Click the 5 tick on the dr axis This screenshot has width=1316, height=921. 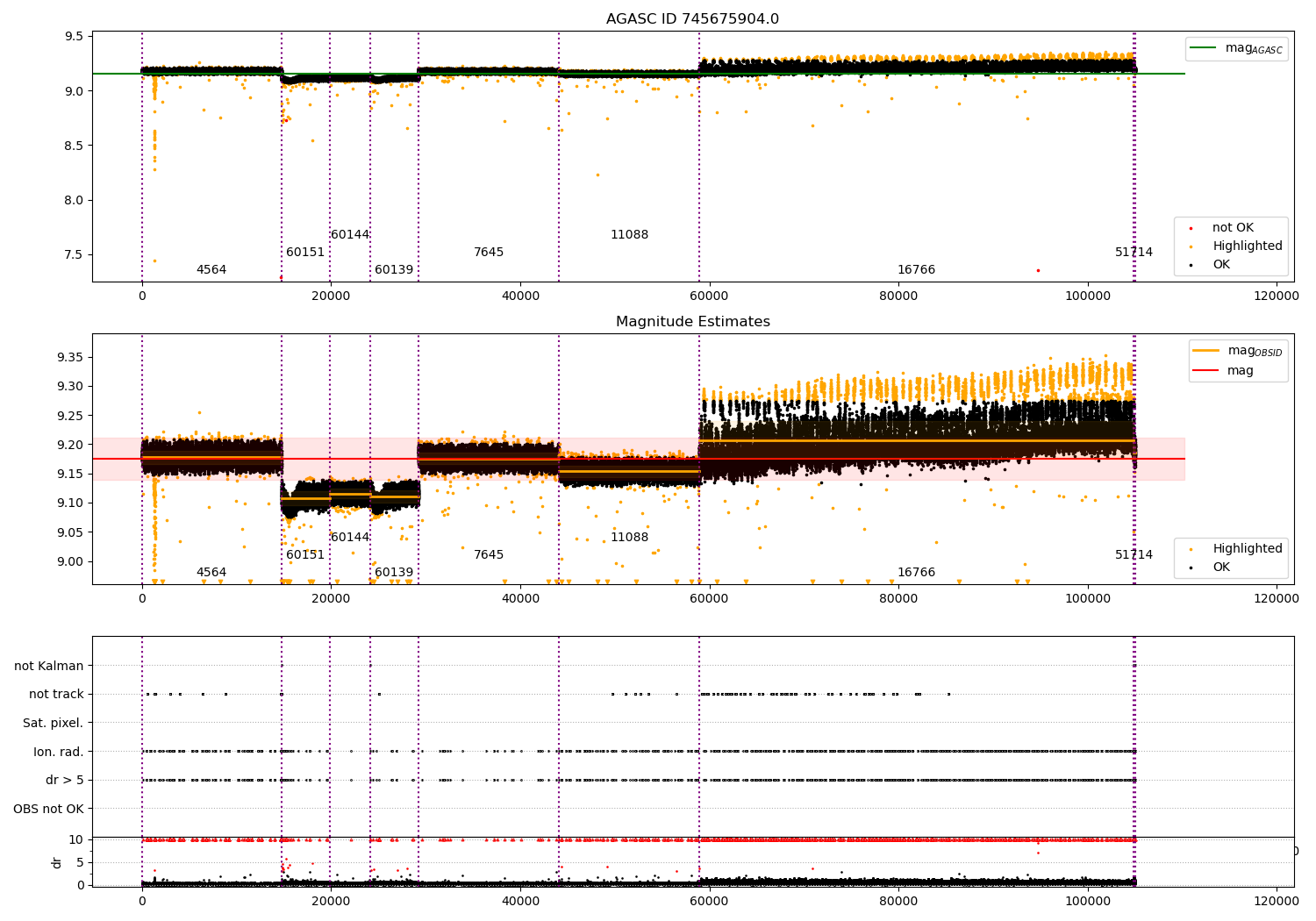[x=80, y=862]
